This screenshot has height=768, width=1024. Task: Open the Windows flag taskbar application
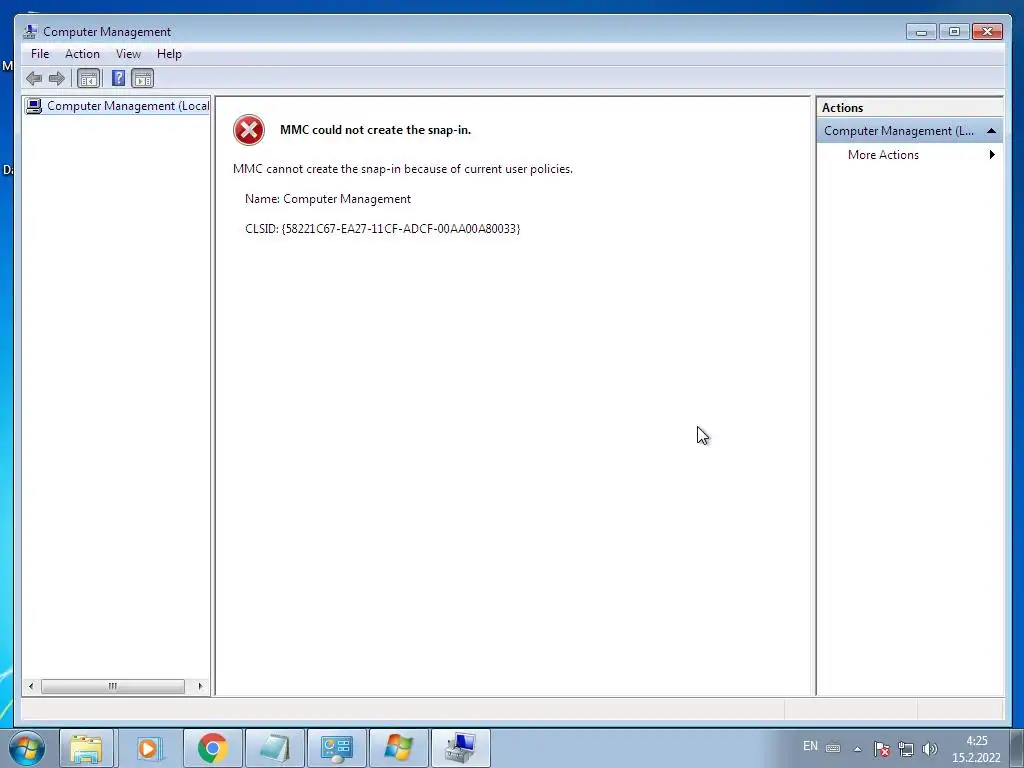point(399,748)
